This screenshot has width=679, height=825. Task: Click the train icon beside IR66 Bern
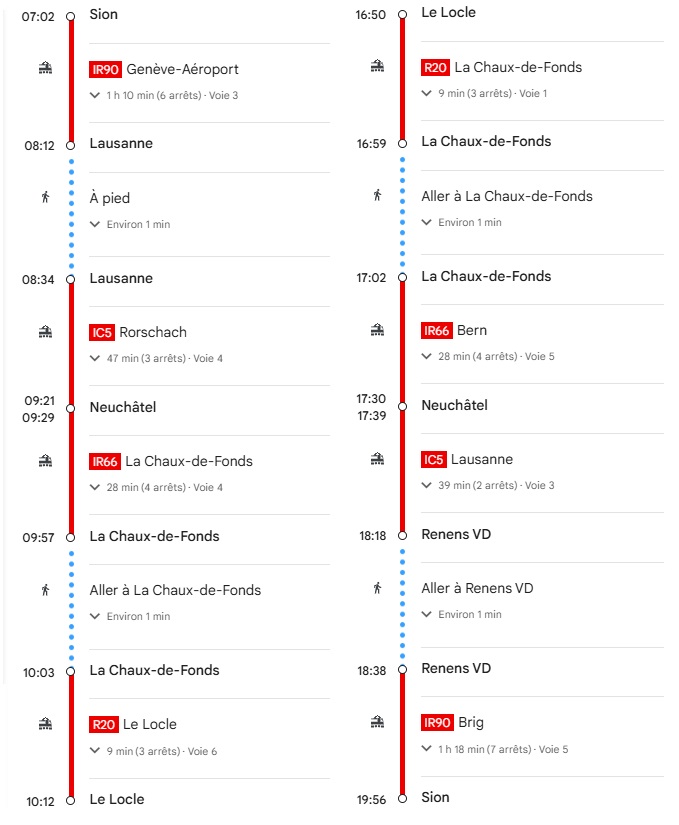tap(377, 330)
